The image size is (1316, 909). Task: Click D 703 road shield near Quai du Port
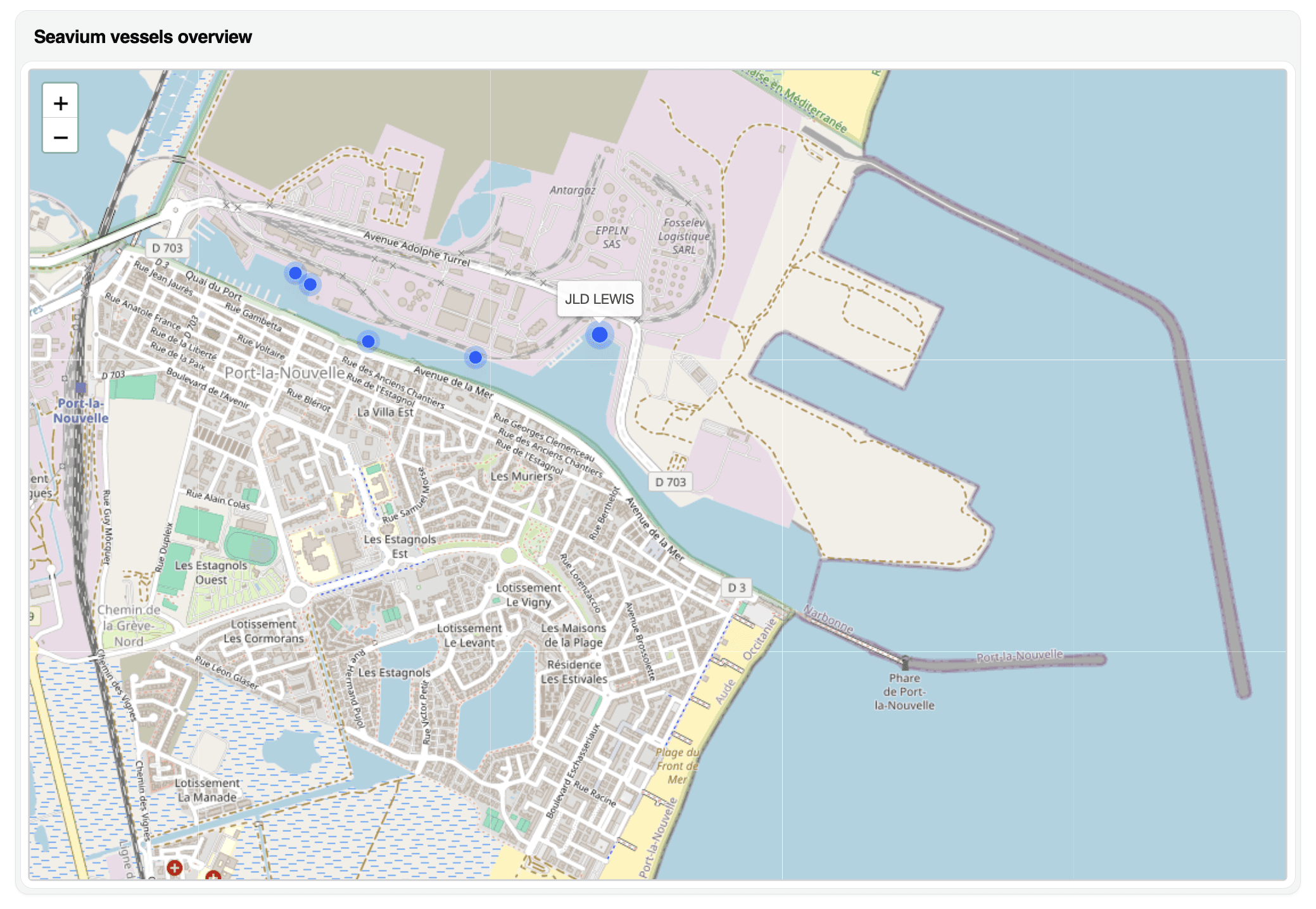pyautogui.click(x=167, y=248)
